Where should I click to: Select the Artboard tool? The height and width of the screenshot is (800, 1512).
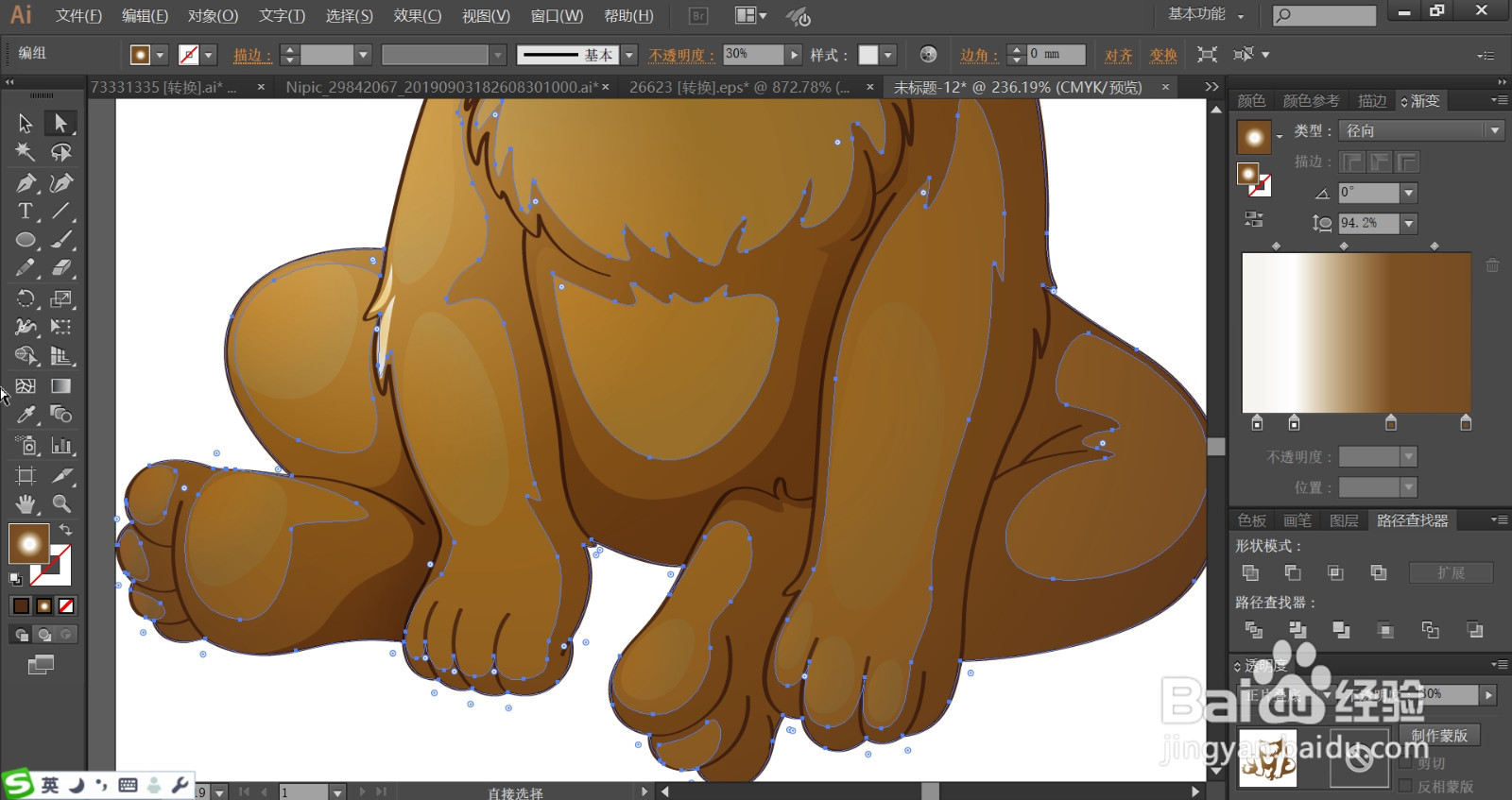tap(26, 475)
